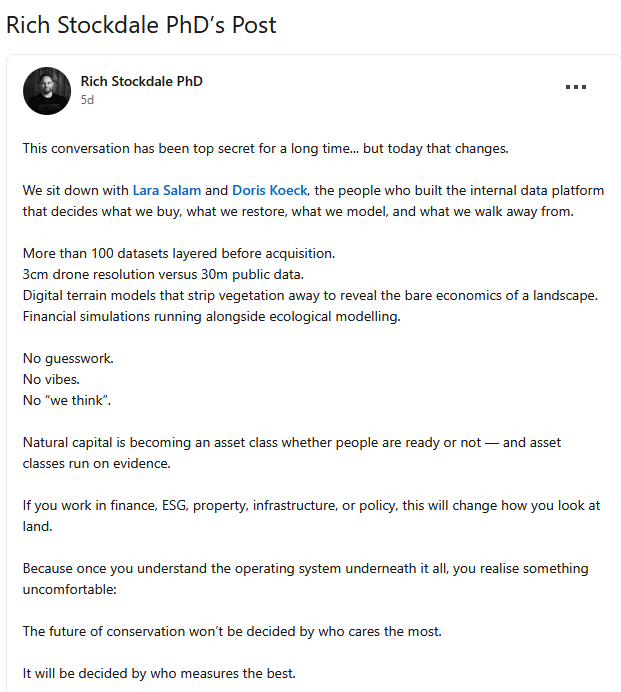This screenshot has height=692, width=621.
Task: Open Doris Koeck's profile mention
Action: (269, 190)
